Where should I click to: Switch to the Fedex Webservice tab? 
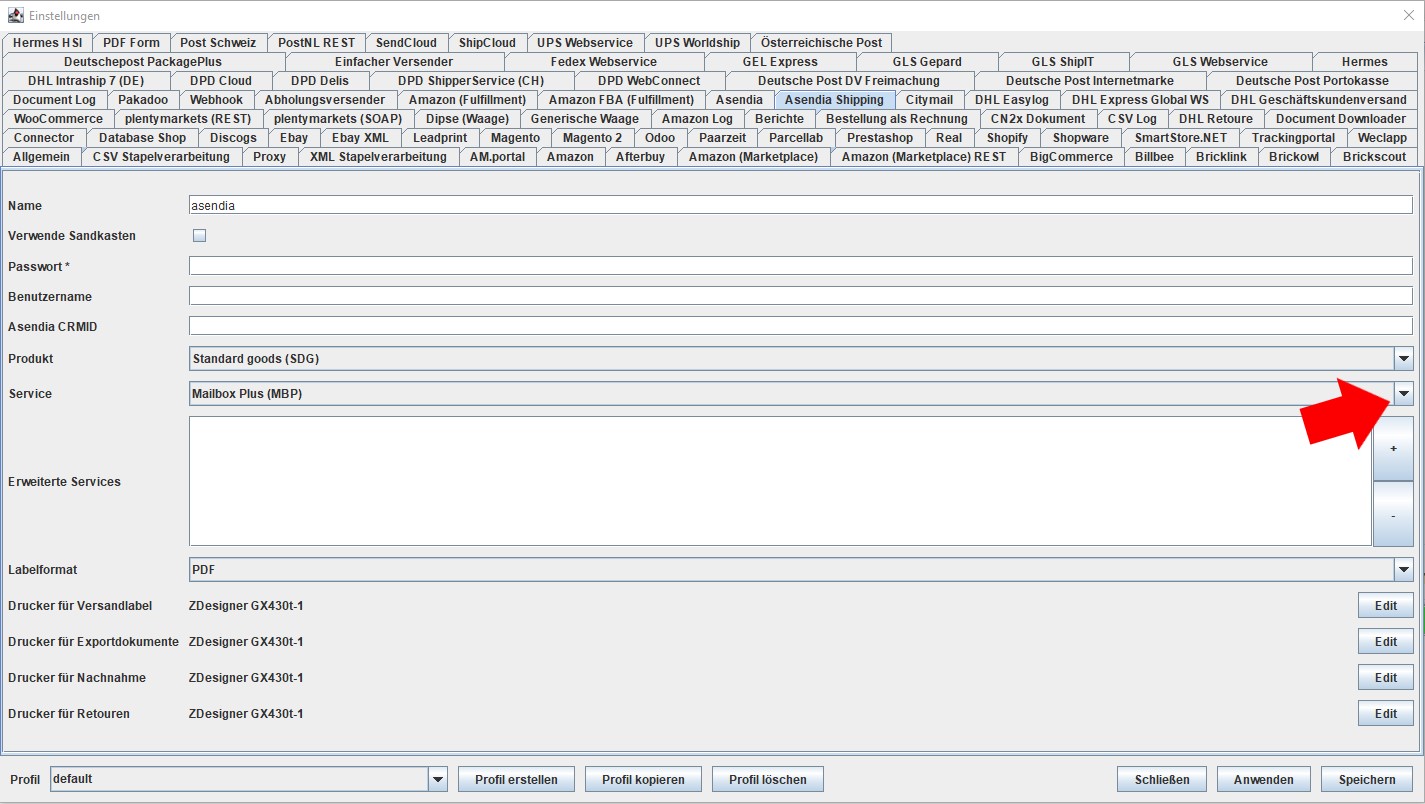[x=603, y=62]
